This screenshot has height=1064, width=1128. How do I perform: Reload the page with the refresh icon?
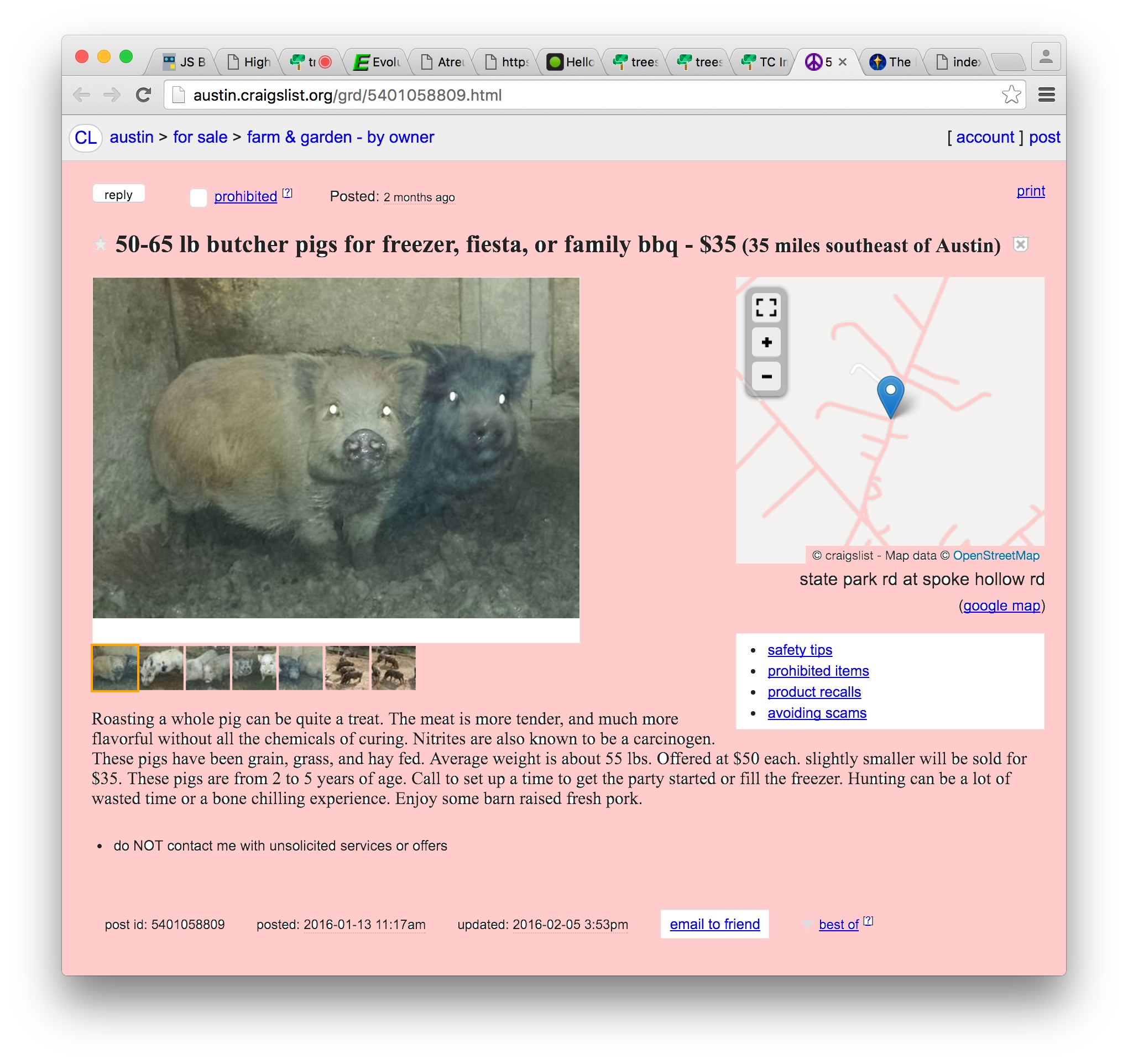tap(144, 95)
